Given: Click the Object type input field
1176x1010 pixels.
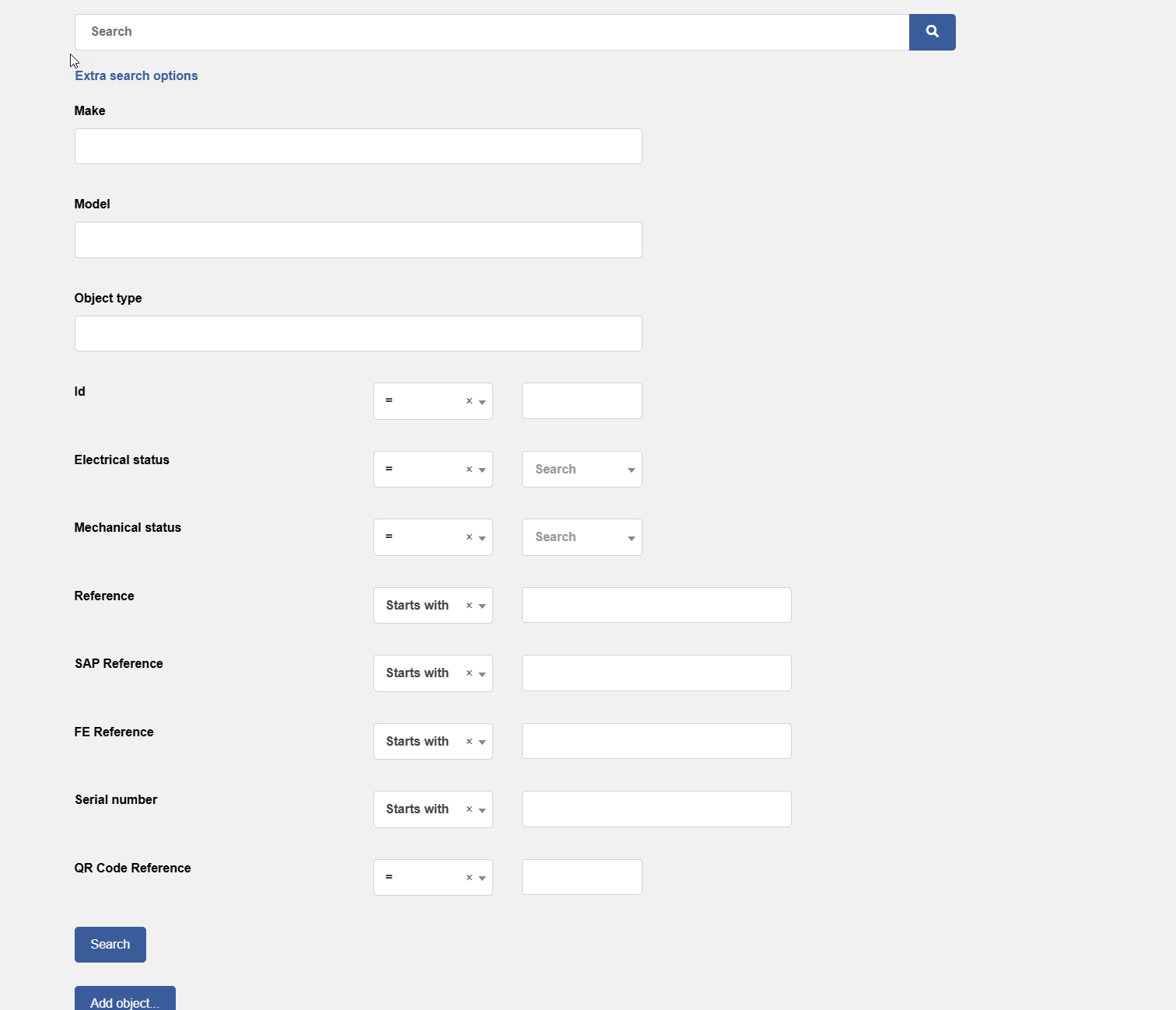Looking at the screenshot, I should click(358, 334).
